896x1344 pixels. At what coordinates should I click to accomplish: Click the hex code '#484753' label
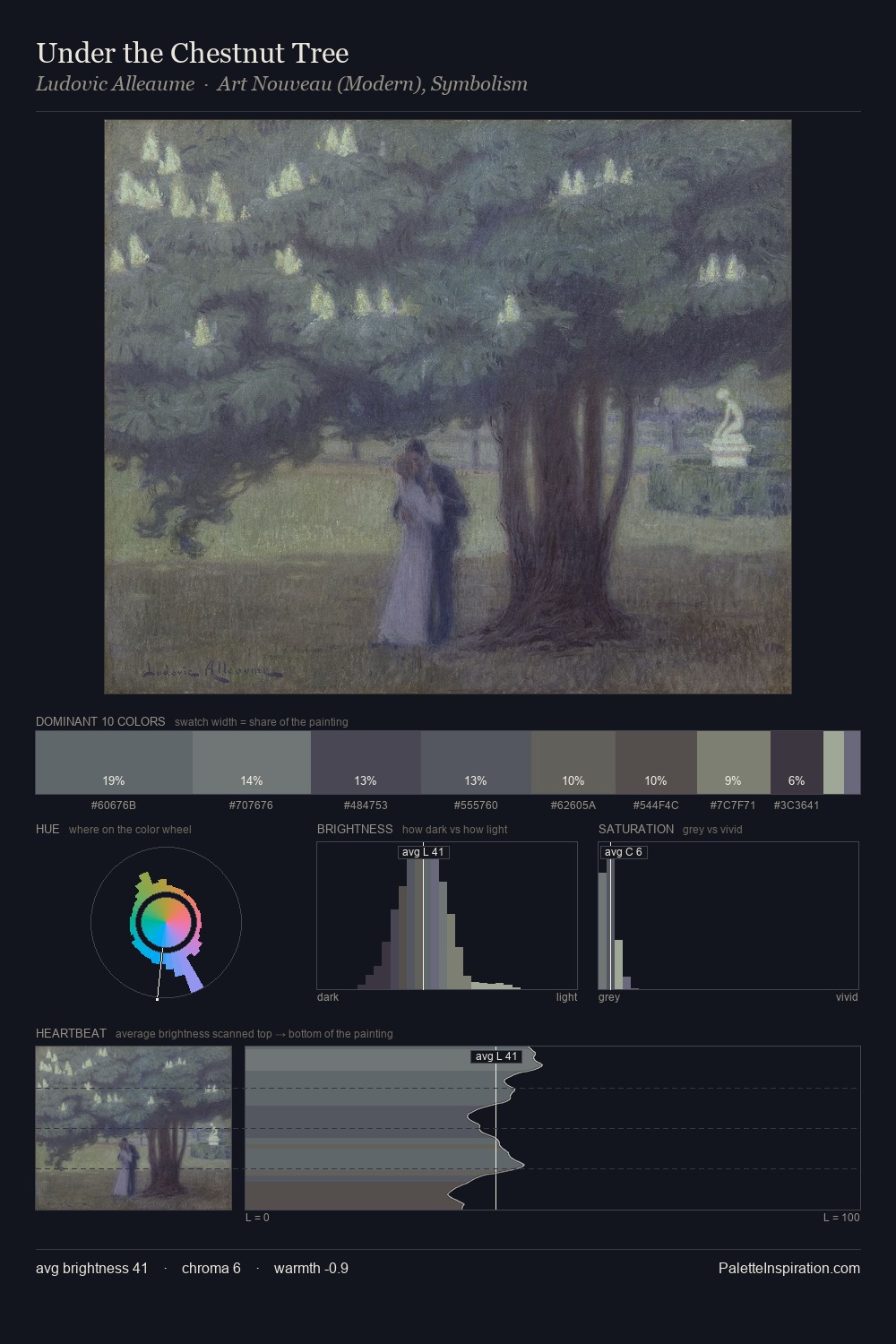pyautogui.click(x=366, y=805)
